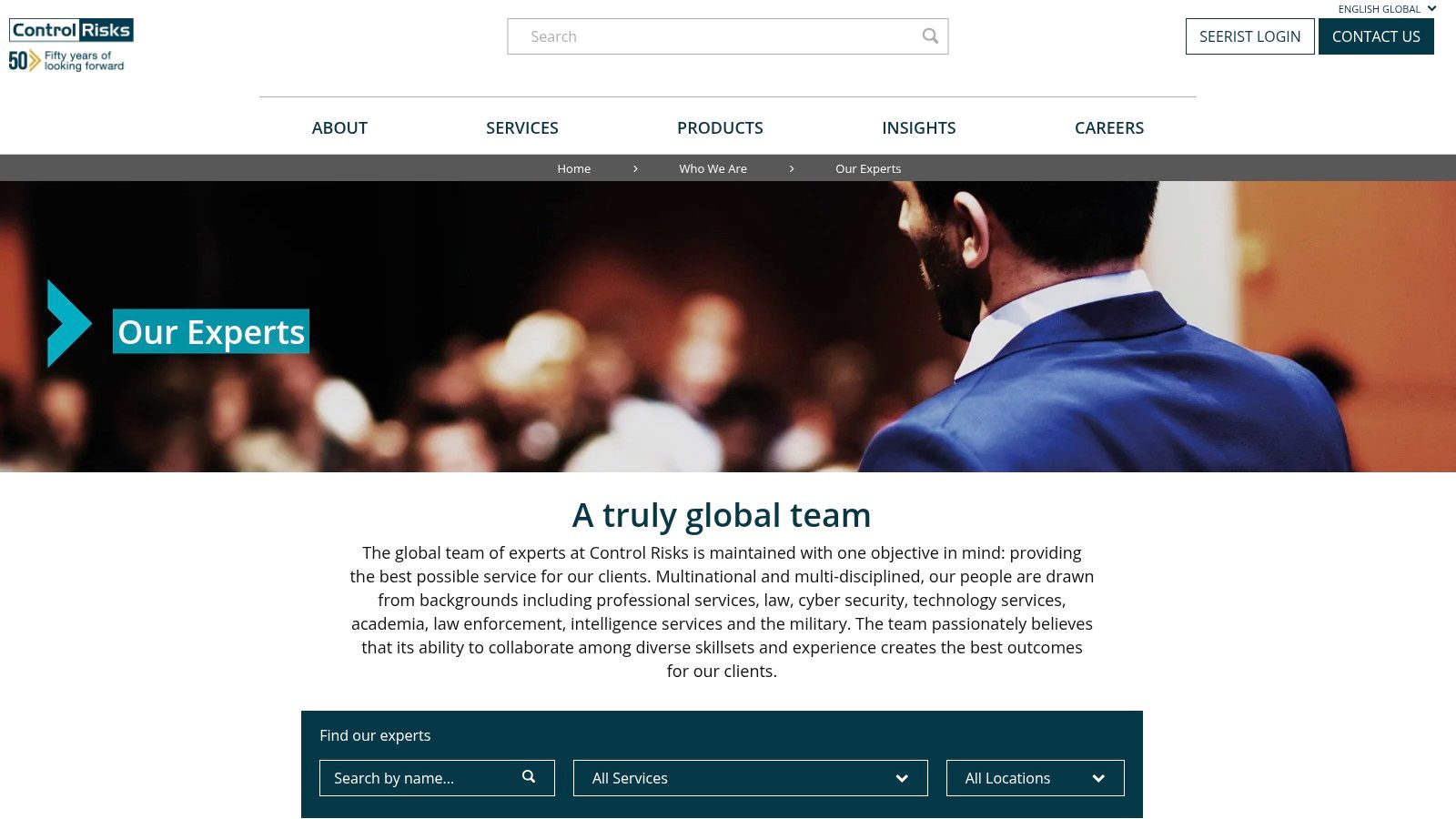
Task: Open the All Services dropdown
Action: click(751, 778)
